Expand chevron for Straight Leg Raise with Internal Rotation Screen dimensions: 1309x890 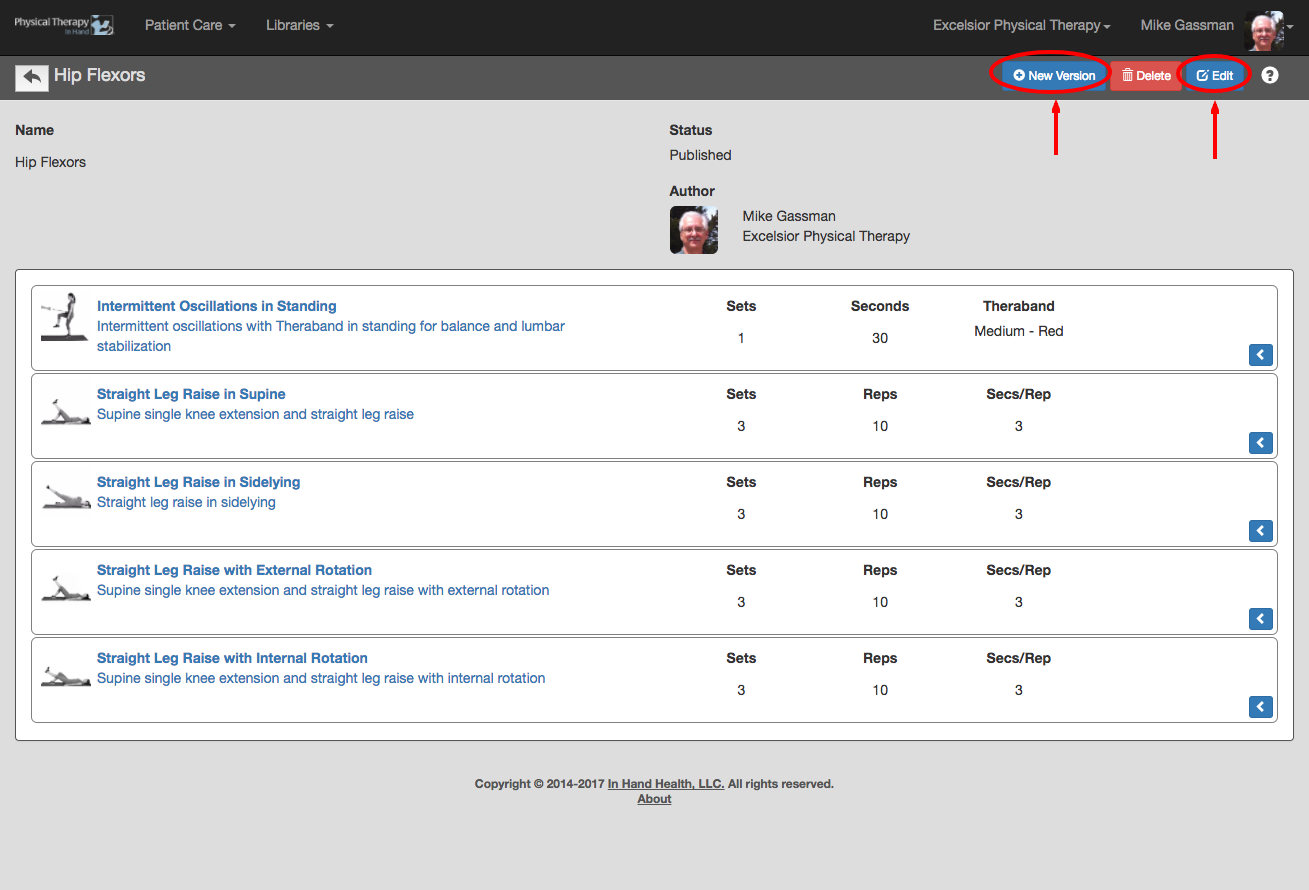point(1260,707)
